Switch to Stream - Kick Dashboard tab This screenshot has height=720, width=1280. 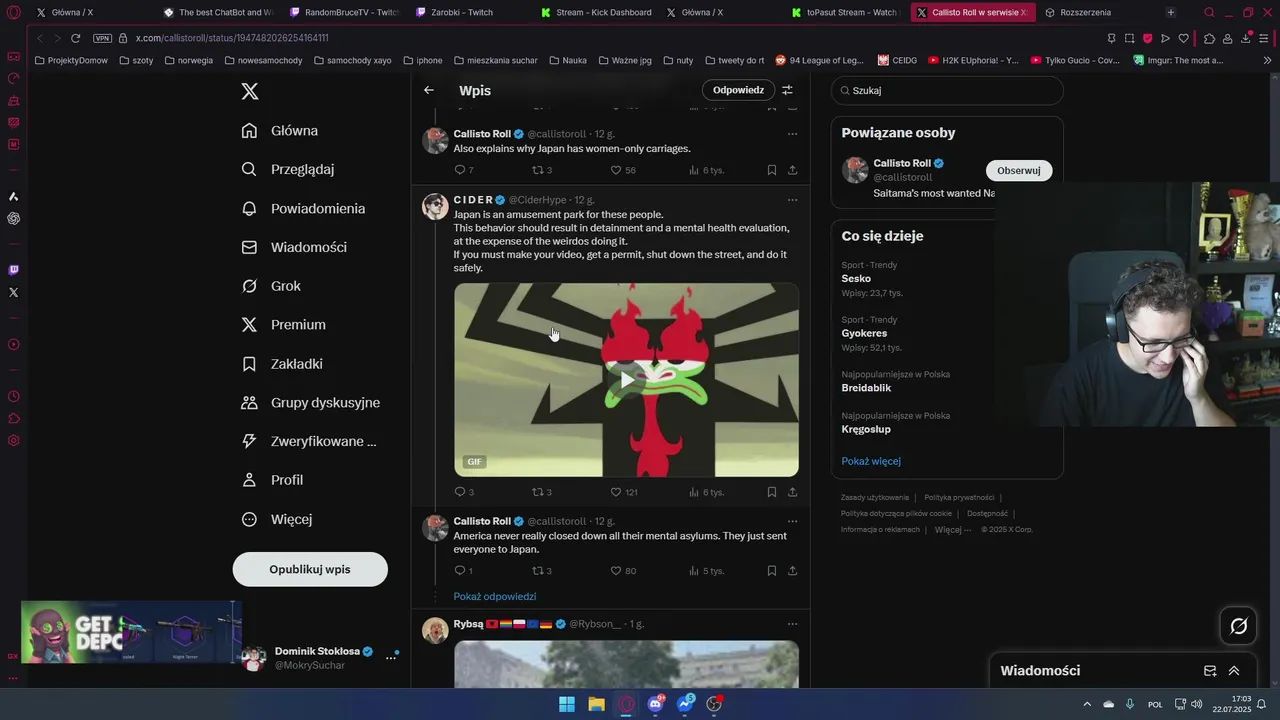click(603, 12)
